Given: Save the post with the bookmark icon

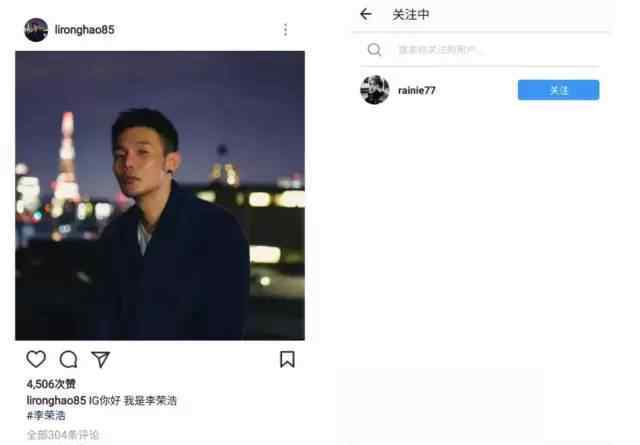Looking at the screenshot, I should click(x=287, y=359).
